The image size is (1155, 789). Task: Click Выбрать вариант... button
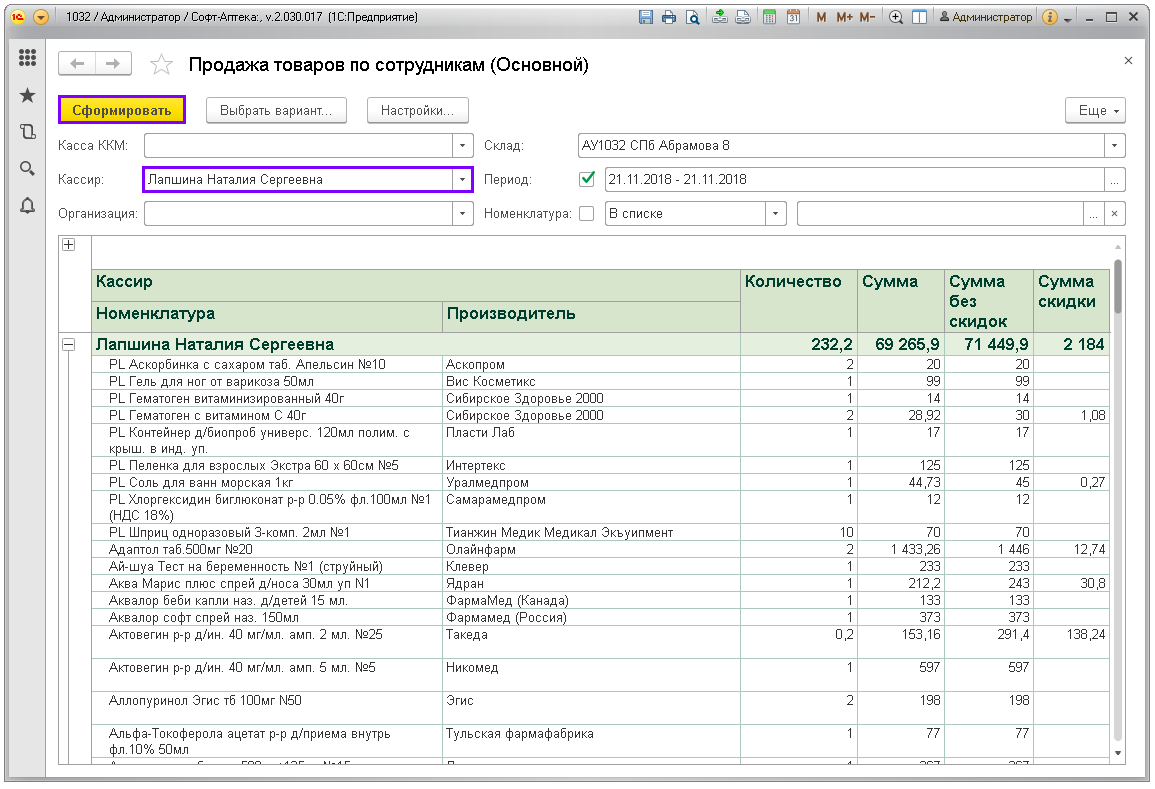(x=276, y=110)
